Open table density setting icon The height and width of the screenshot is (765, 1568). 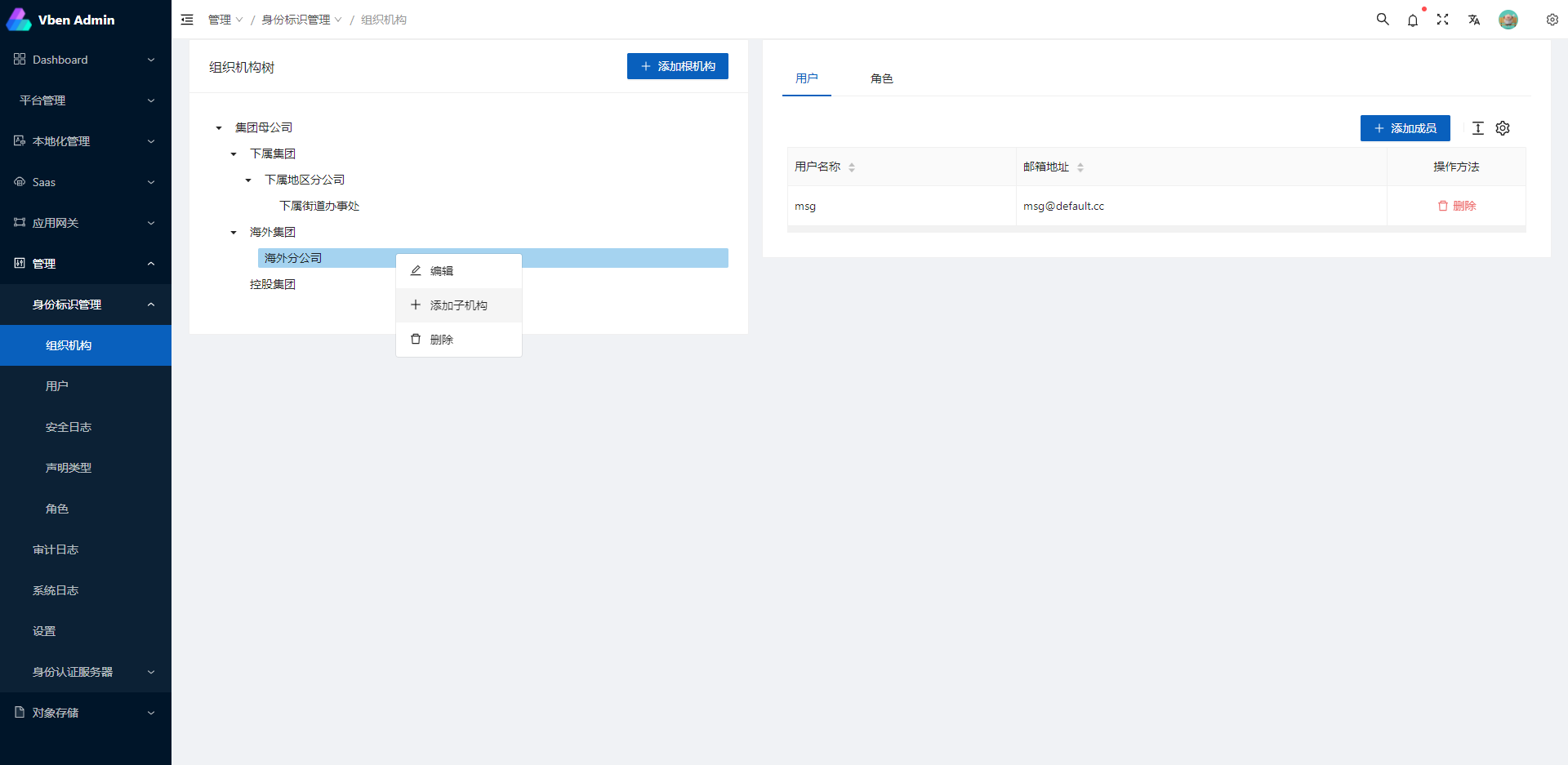1477,128
